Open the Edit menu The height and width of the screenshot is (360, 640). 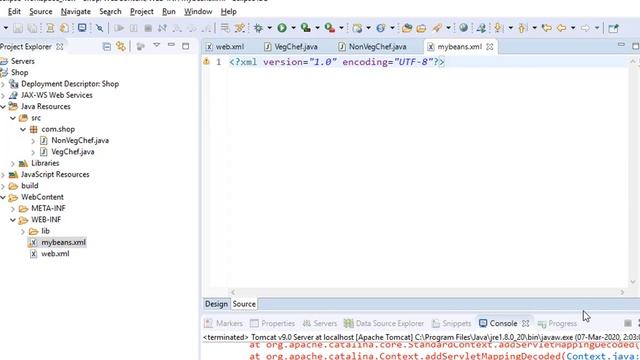tap(14, 11)
